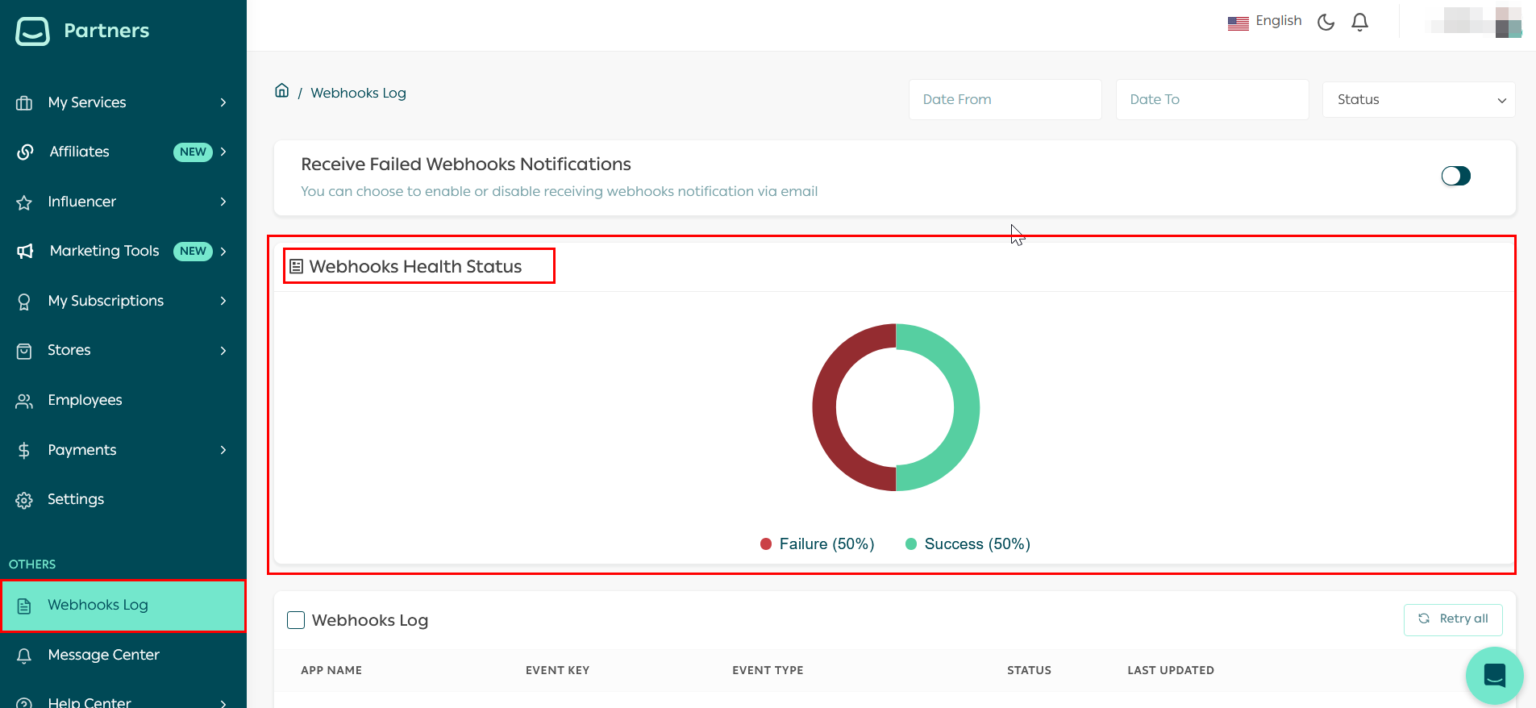Click the Date From input field
The height and width of the screenshot is (708, 1536).
[x=1005, y=100]
